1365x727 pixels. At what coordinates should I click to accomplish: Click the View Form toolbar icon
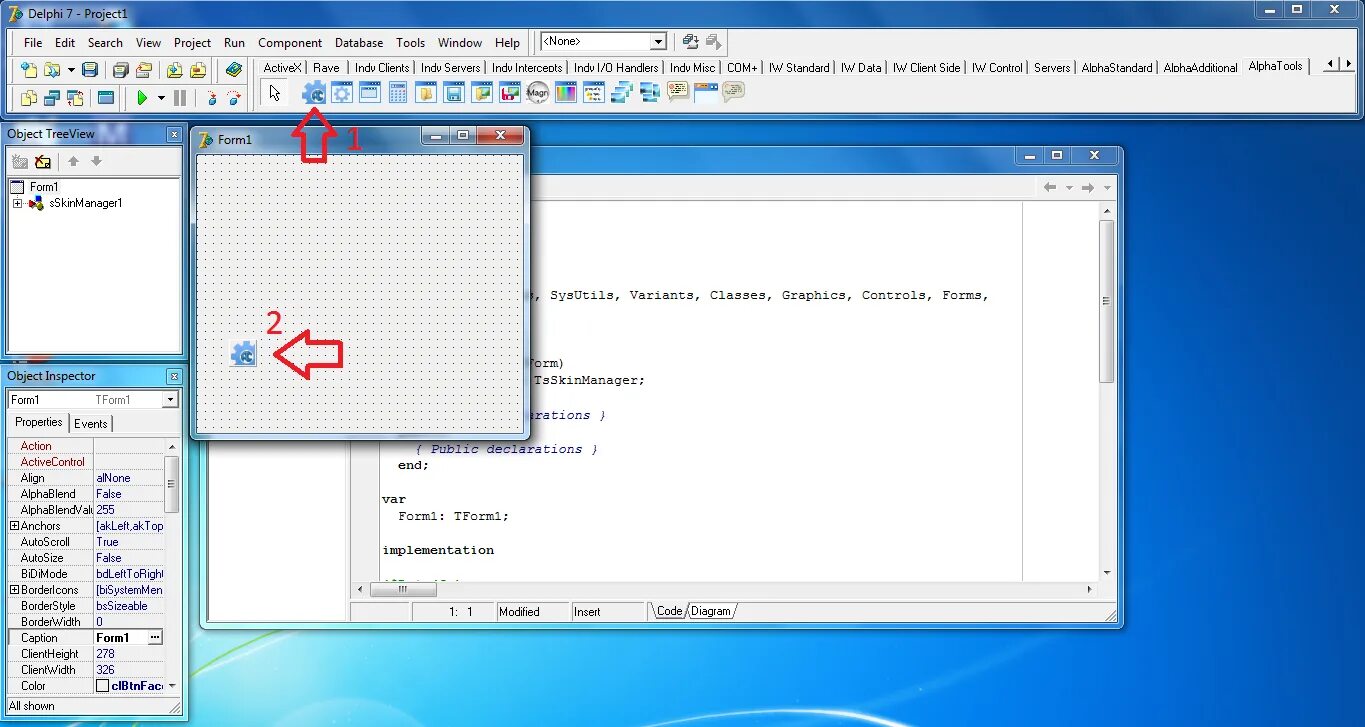(51, 98)
